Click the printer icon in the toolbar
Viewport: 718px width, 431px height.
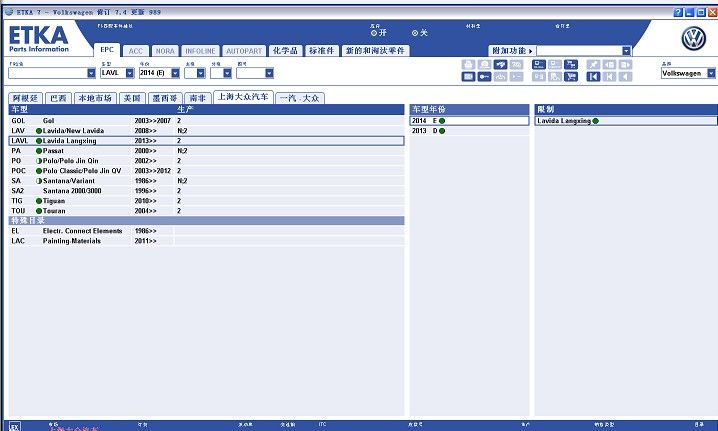coord(468,65)
